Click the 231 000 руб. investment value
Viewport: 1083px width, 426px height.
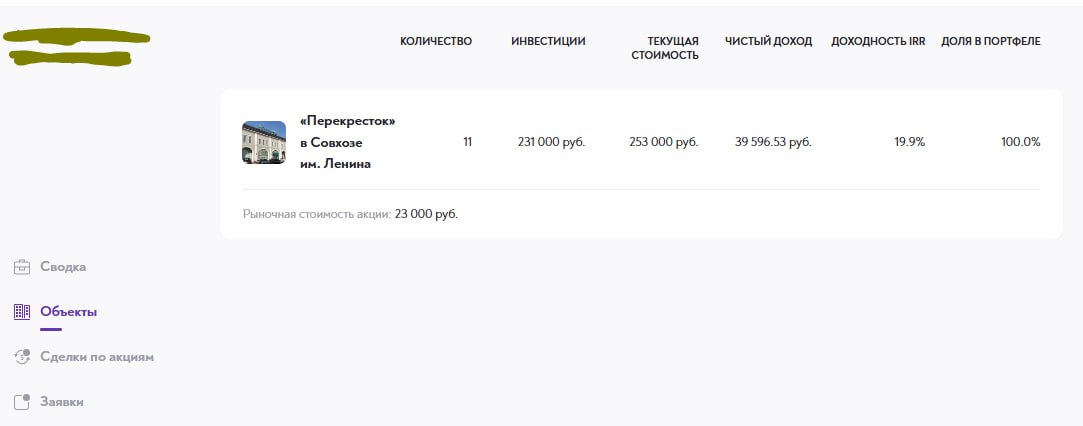click(551, 142)
